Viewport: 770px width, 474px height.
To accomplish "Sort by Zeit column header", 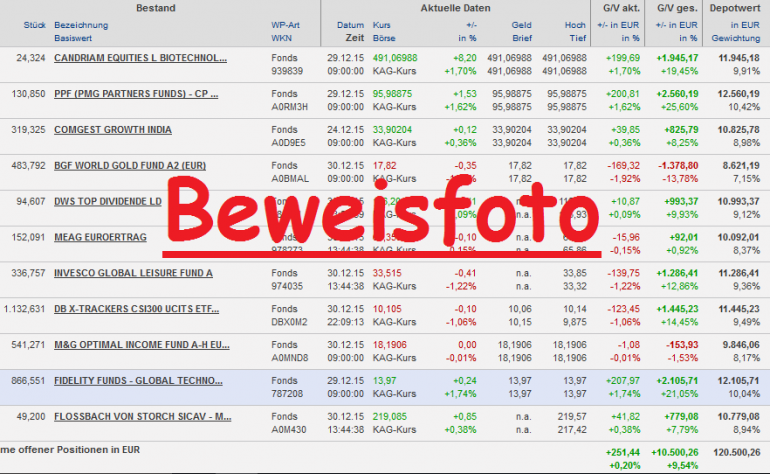I will (355, 38).
